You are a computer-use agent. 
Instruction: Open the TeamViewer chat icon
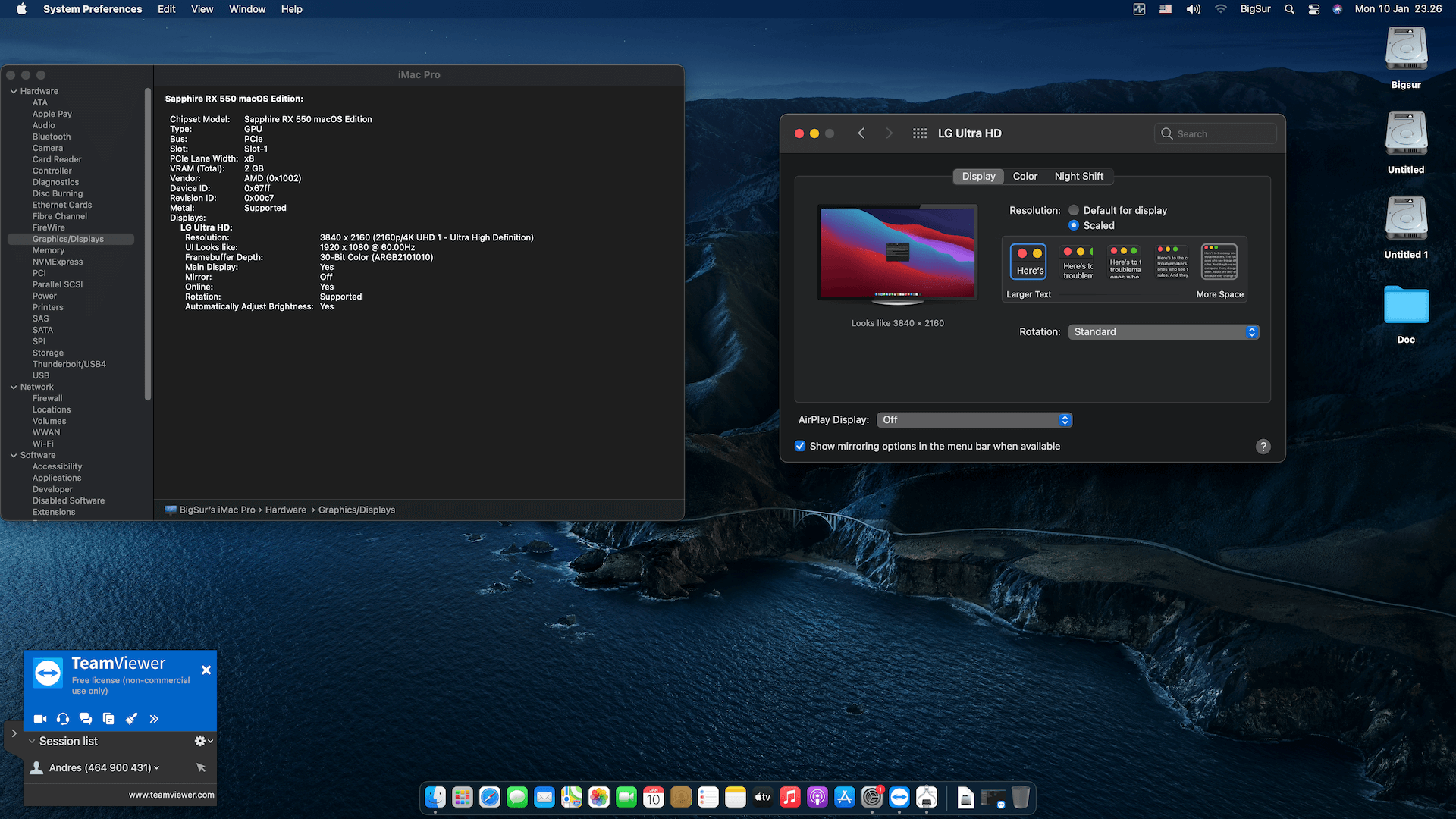(x=86, y=718)
